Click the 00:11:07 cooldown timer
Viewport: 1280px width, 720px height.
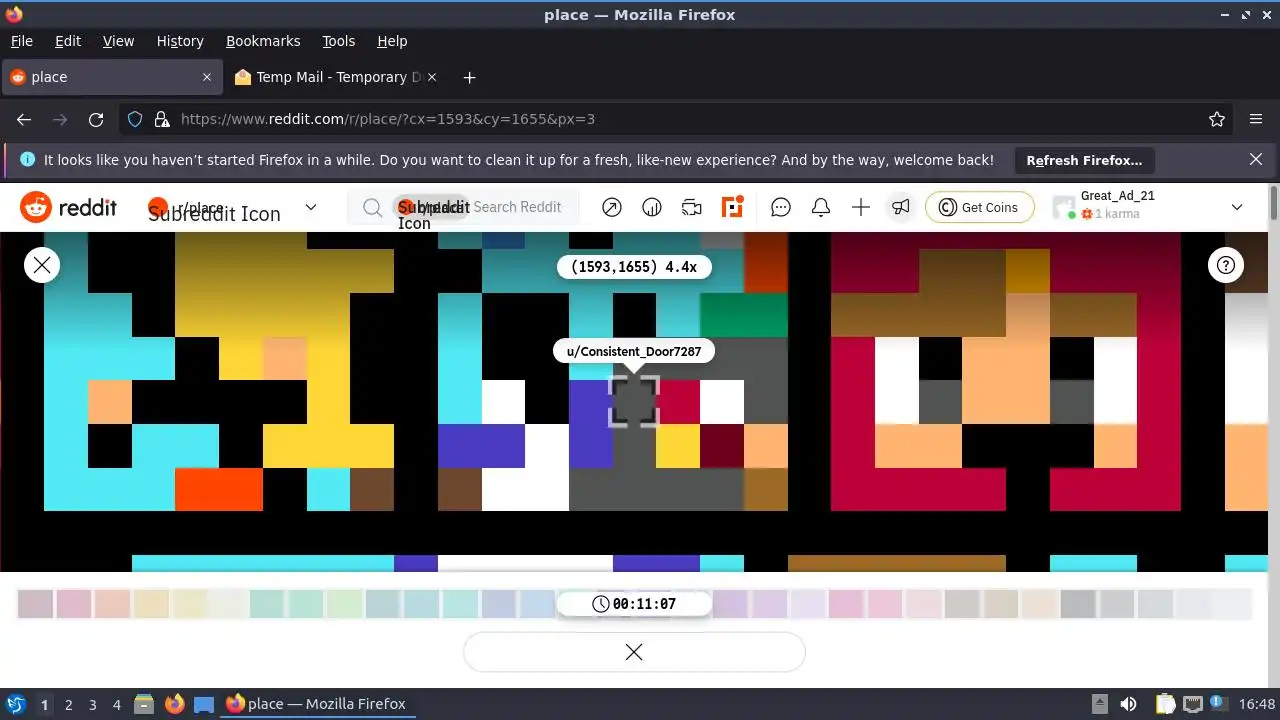634,604
